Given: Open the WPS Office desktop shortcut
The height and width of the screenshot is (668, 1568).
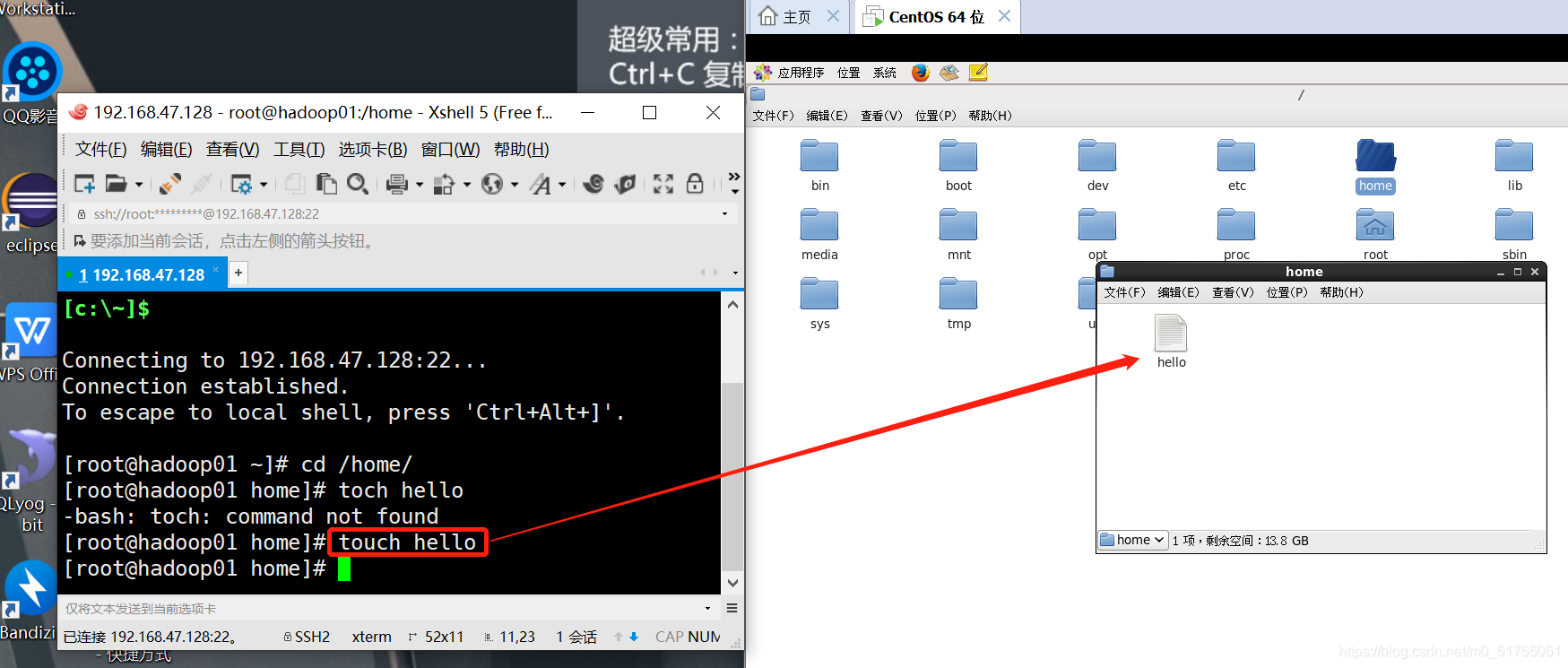Looking at the screenshot, I should coord(31,343).
